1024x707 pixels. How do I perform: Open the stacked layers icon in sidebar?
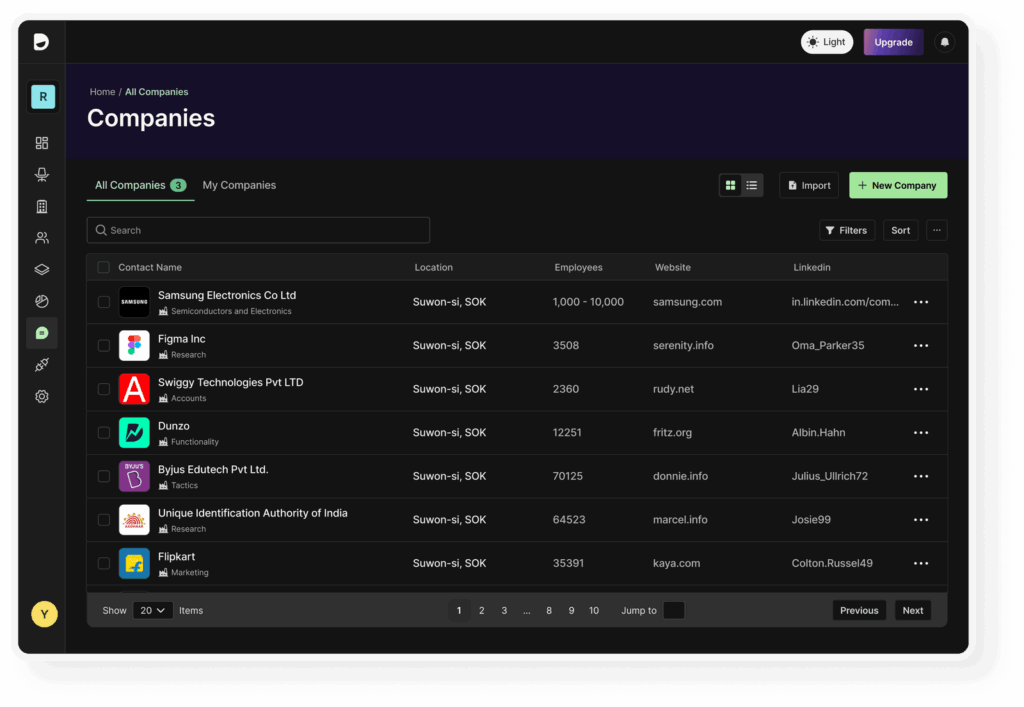click(42, 269)
